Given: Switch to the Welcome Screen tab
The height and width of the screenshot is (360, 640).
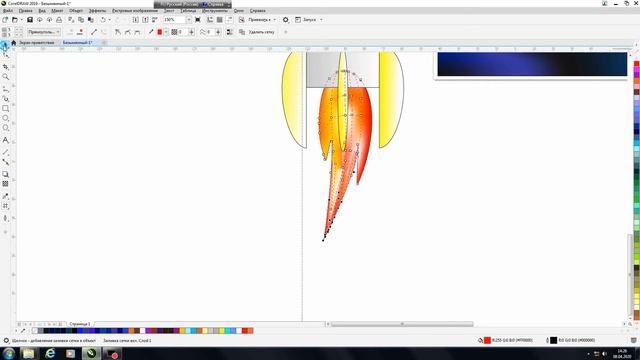Looking at the screenshot, I should 36,42.
